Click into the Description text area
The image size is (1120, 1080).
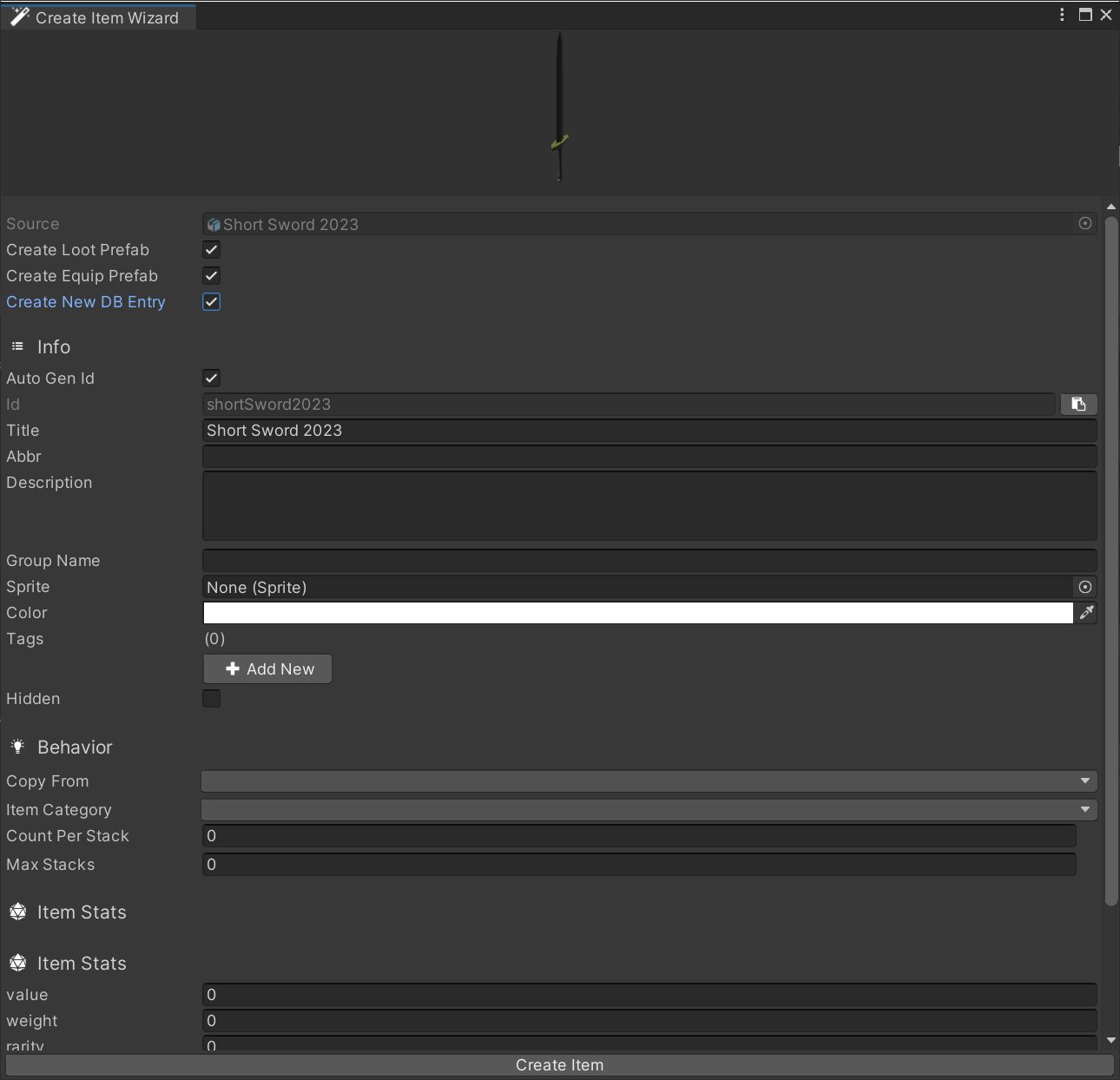[649, 505]
